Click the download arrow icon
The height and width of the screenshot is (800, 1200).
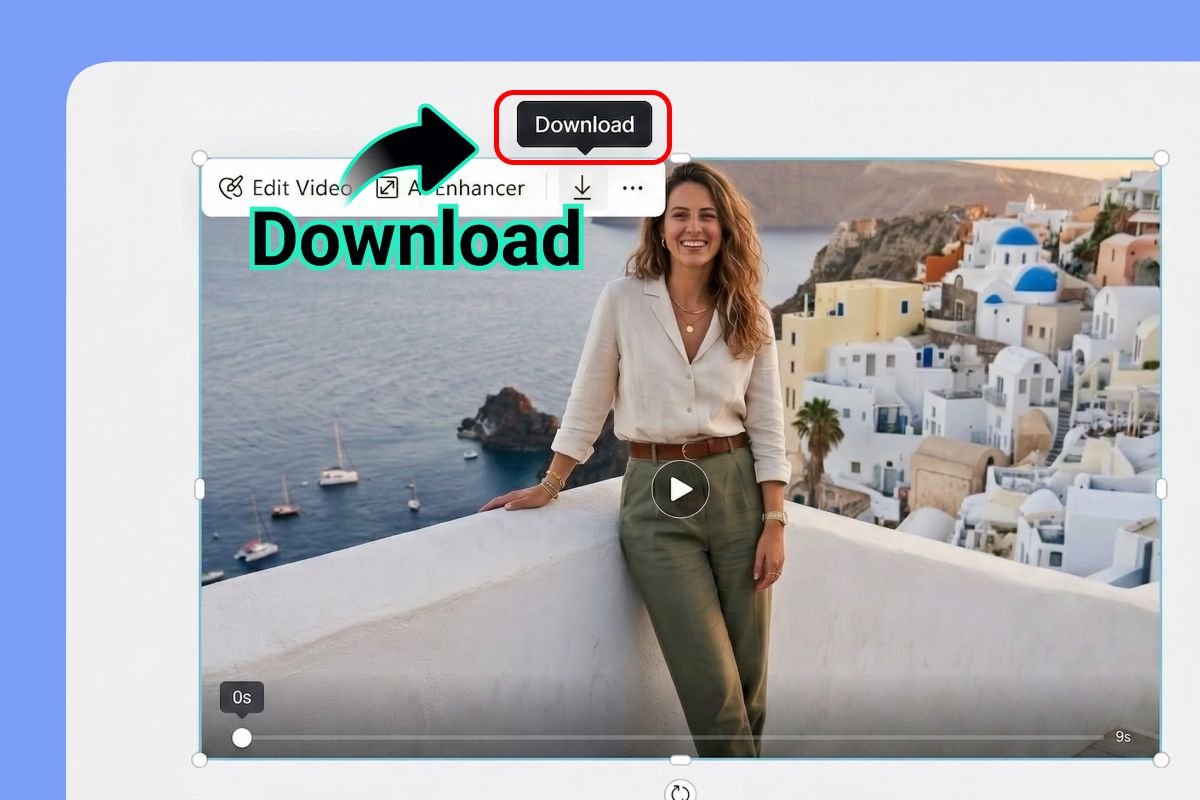click(583, 187)
